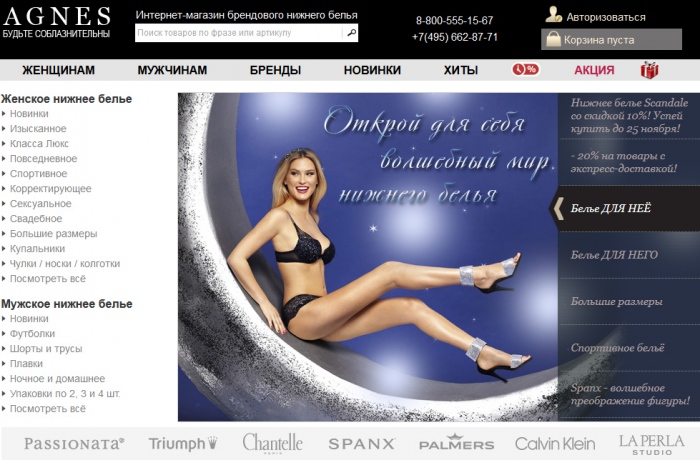The image size is (700, 460).
Task: Click the Мужское нижнее белье heading
Action: point(67,304)
